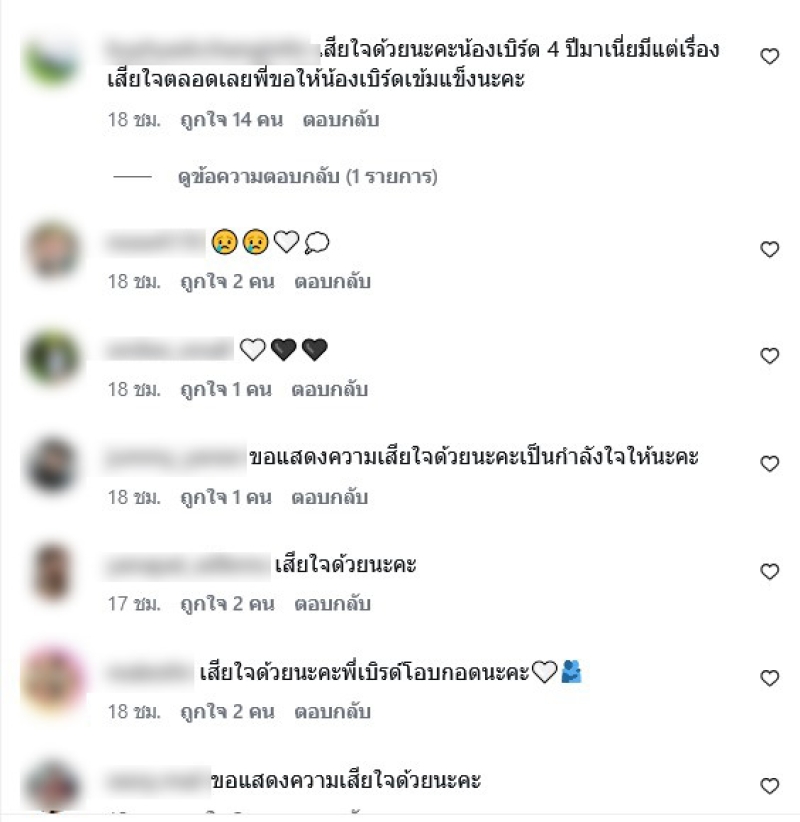Screen dimensions: 800x822
Task: Like the comment about น้องเบิร์ด 4 ปี
Action: pos(769,56)
